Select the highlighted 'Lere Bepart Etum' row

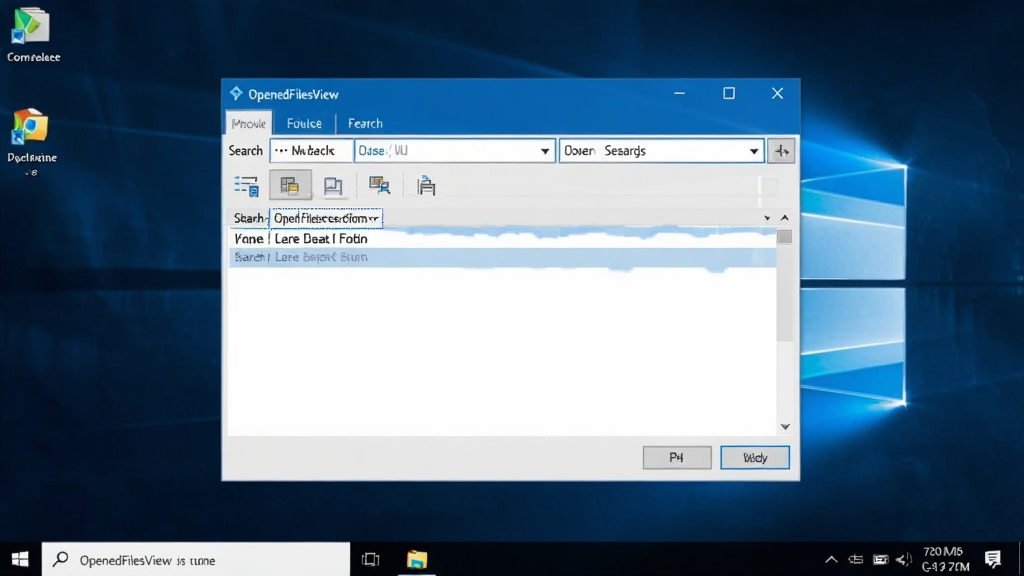(502, 257)
